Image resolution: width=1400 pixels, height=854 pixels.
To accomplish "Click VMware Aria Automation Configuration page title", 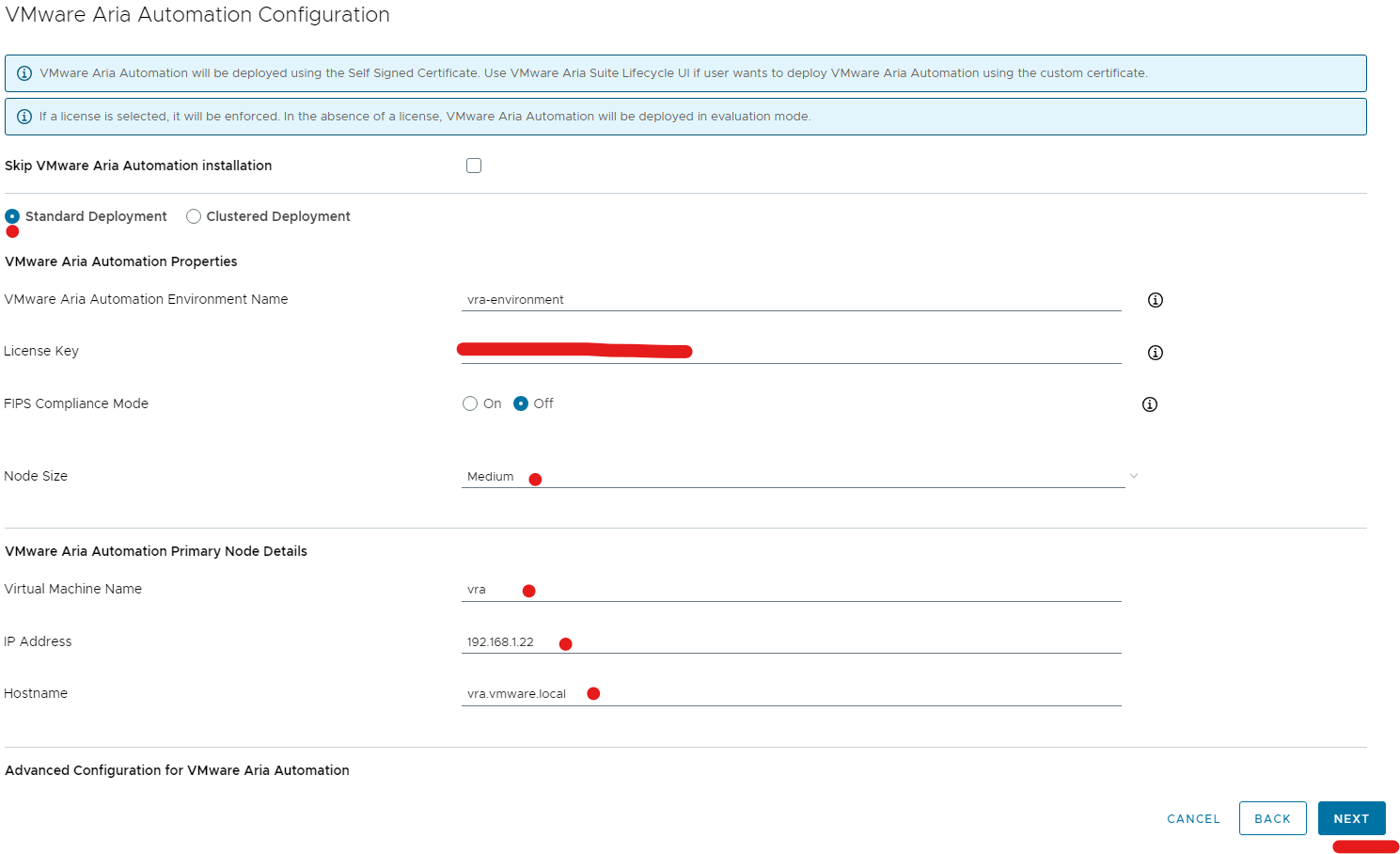I will (x=197, y=15).
